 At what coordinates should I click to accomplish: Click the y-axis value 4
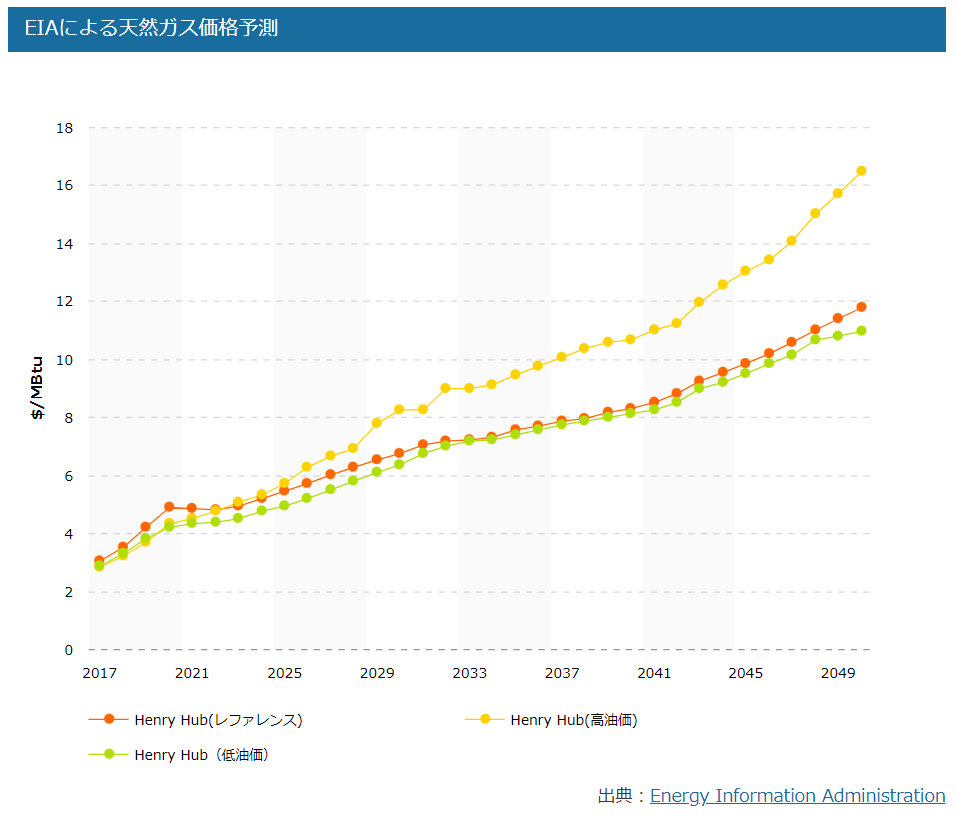point(69,534)
